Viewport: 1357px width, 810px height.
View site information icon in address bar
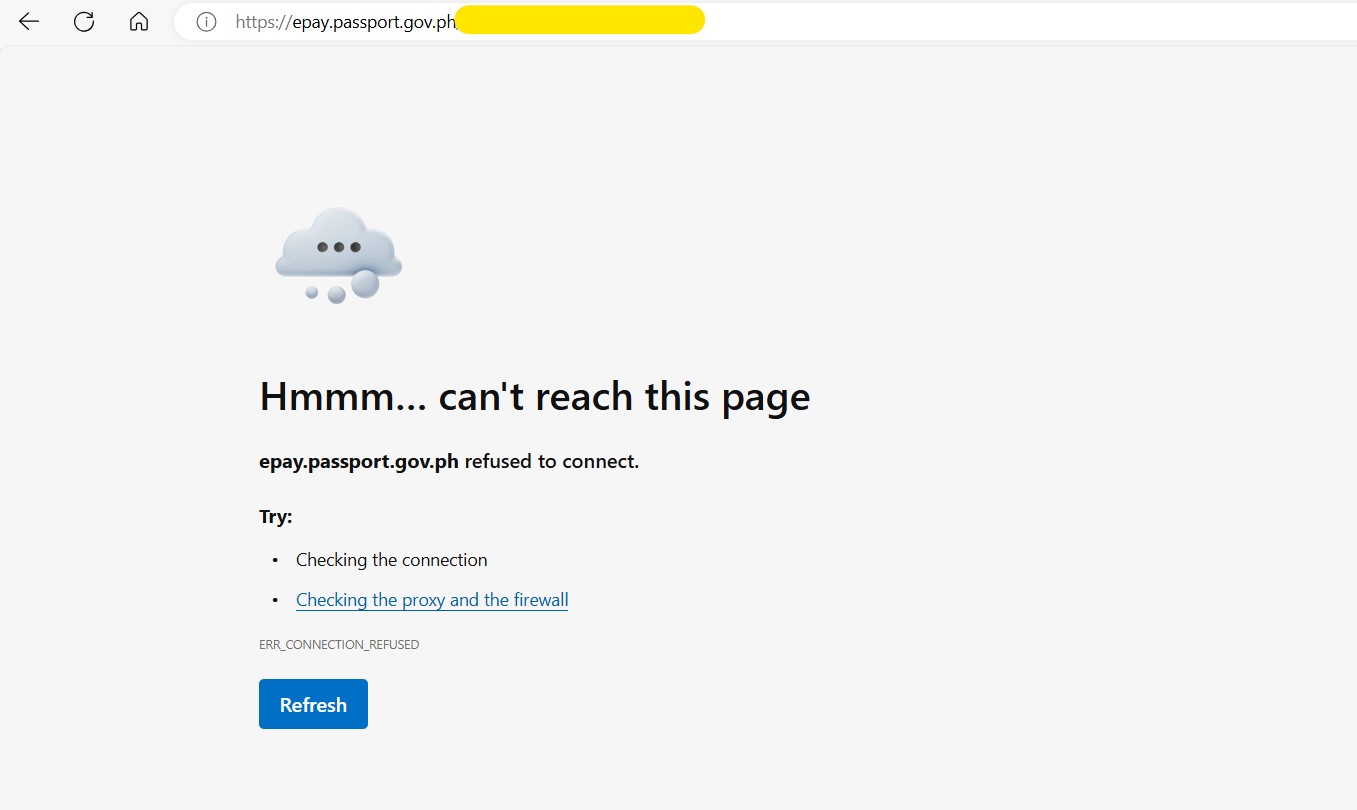[206, 22]
